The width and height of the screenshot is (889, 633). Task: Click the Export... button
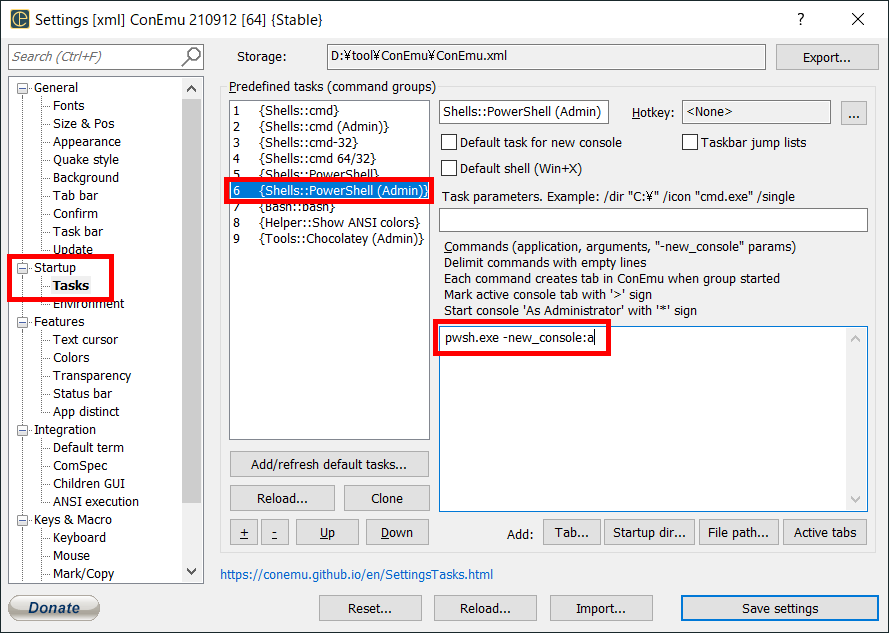(x=827, y=57)
